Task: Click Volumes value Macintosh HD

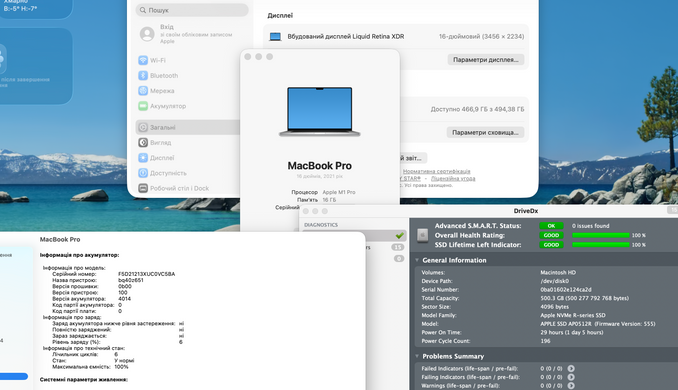Action: 558,272
